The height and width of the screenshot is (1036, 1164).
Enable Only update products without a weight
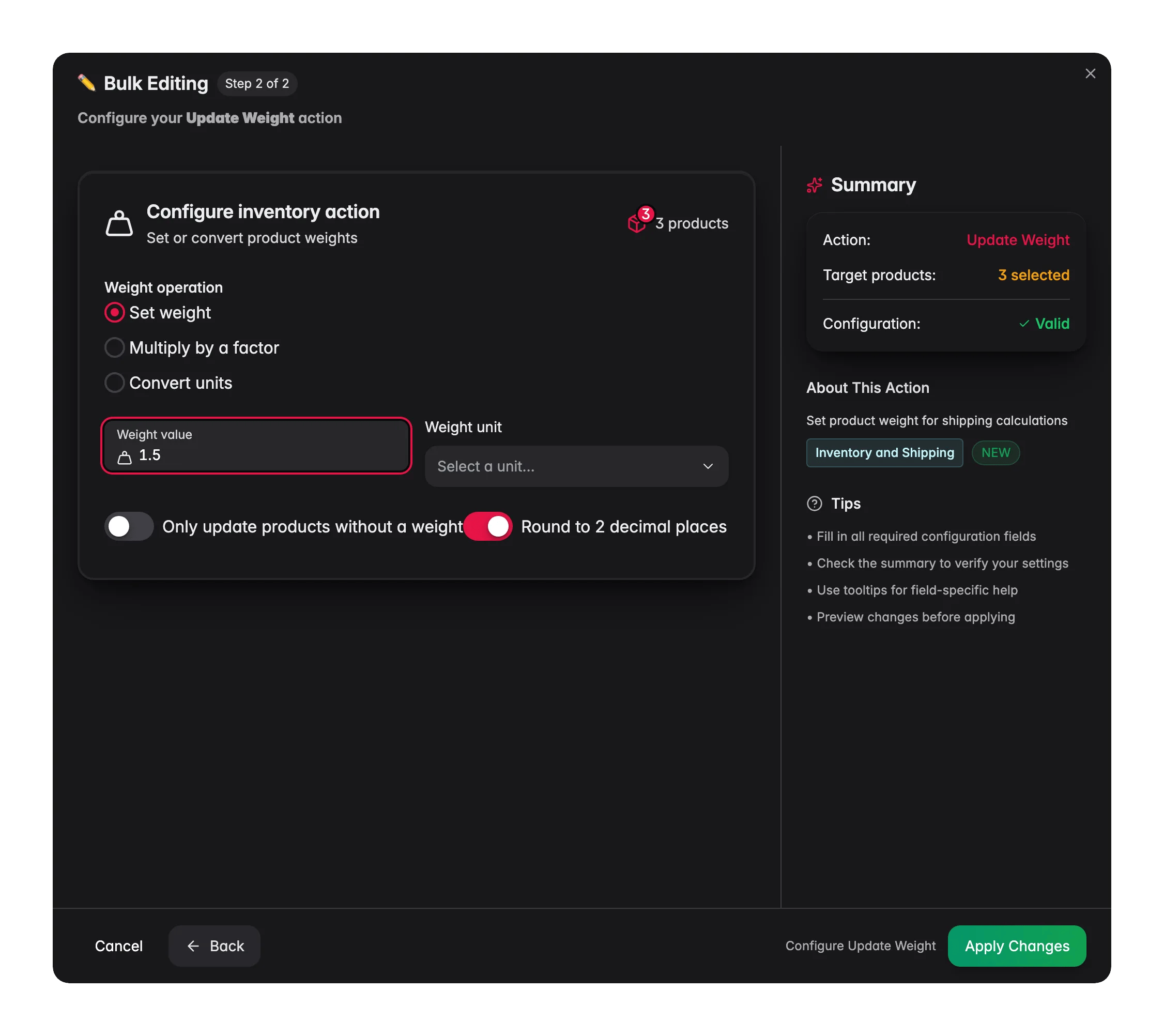click(x=129, y=526)
